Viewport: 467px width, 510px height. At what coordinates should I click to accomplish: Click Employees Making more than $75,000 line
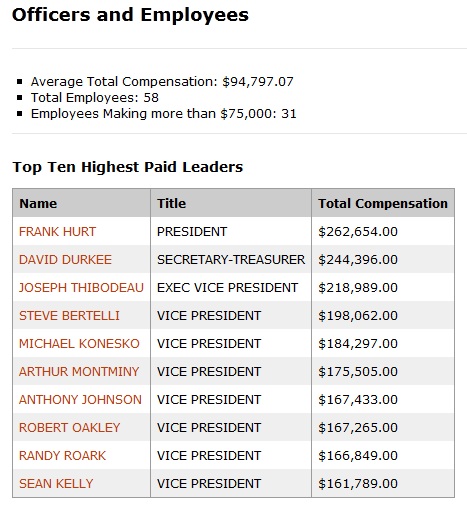coord(164,114)
